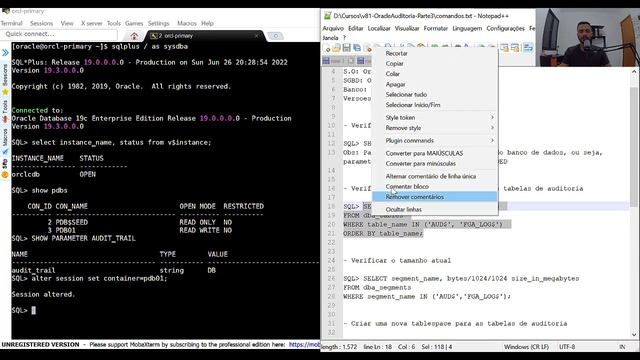640x360 pixels.
Task: Expand the Remove style submenu
Action: point(435,128)
